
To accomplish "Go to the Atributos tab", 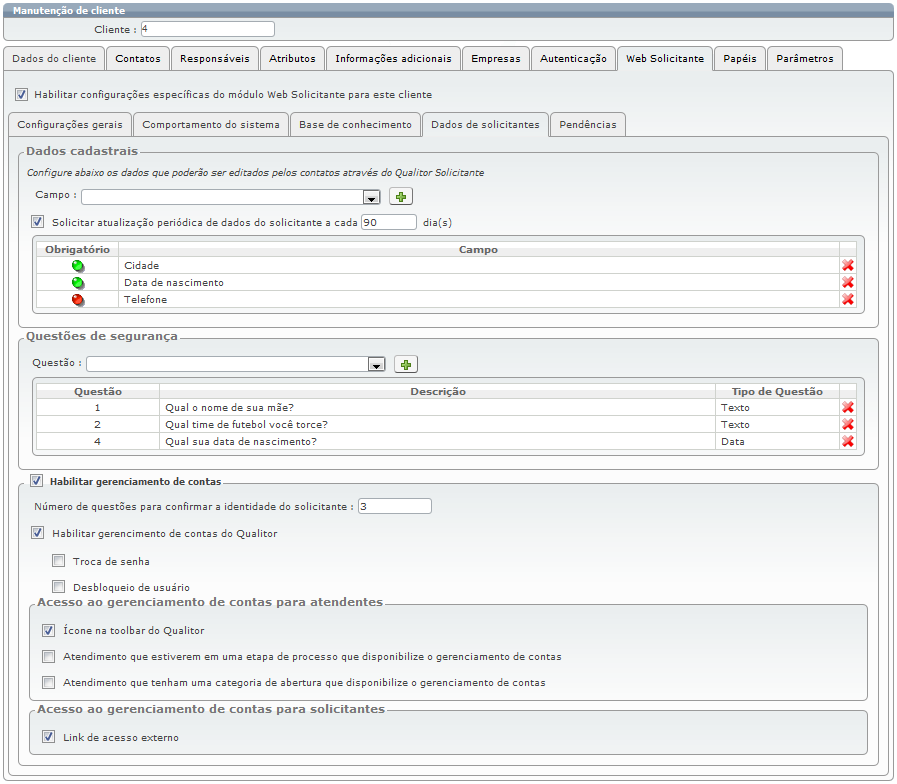I will coord(292,58).
